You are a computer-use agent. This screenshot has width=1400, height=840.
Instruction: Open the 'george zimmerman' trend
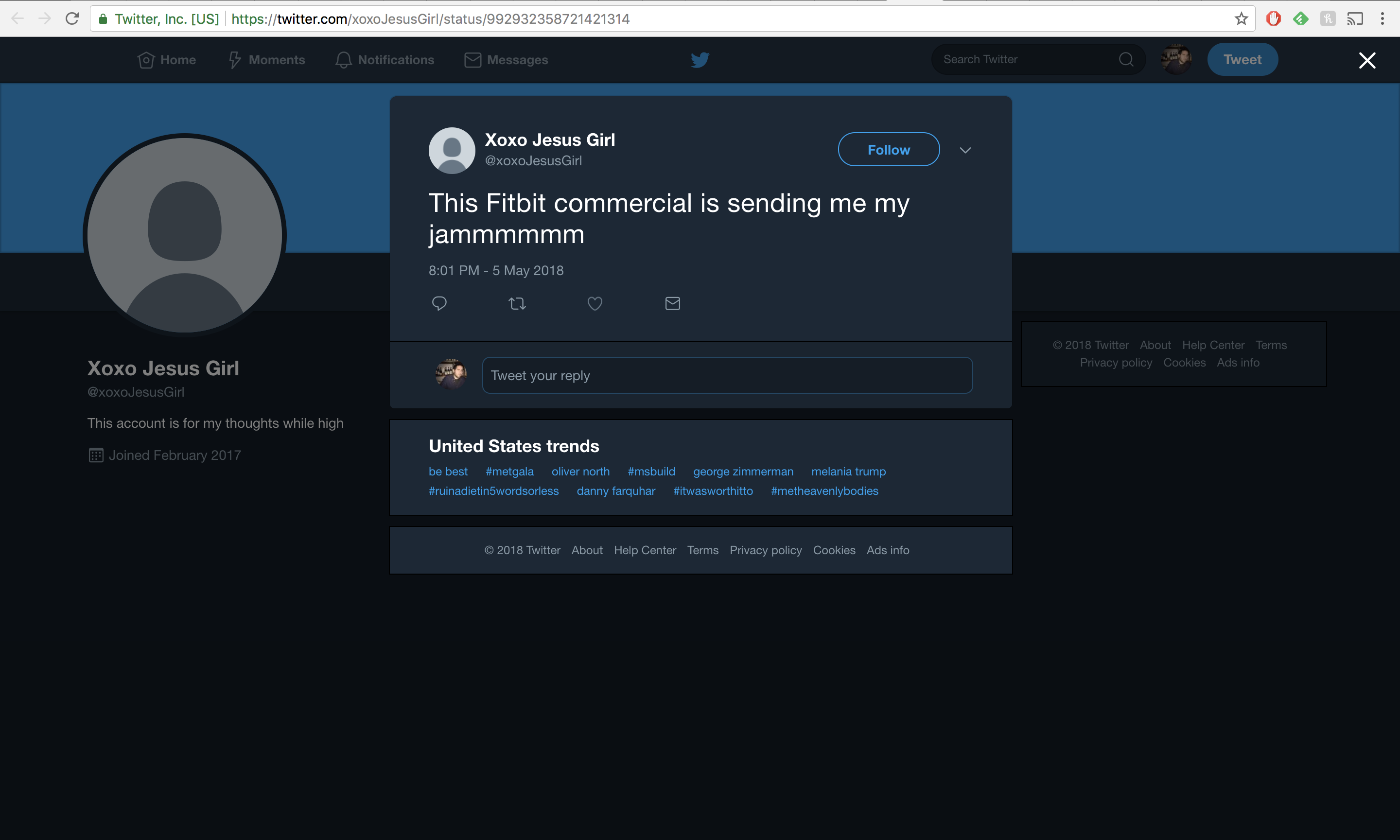pyautogui.click(x=743, y=472)
